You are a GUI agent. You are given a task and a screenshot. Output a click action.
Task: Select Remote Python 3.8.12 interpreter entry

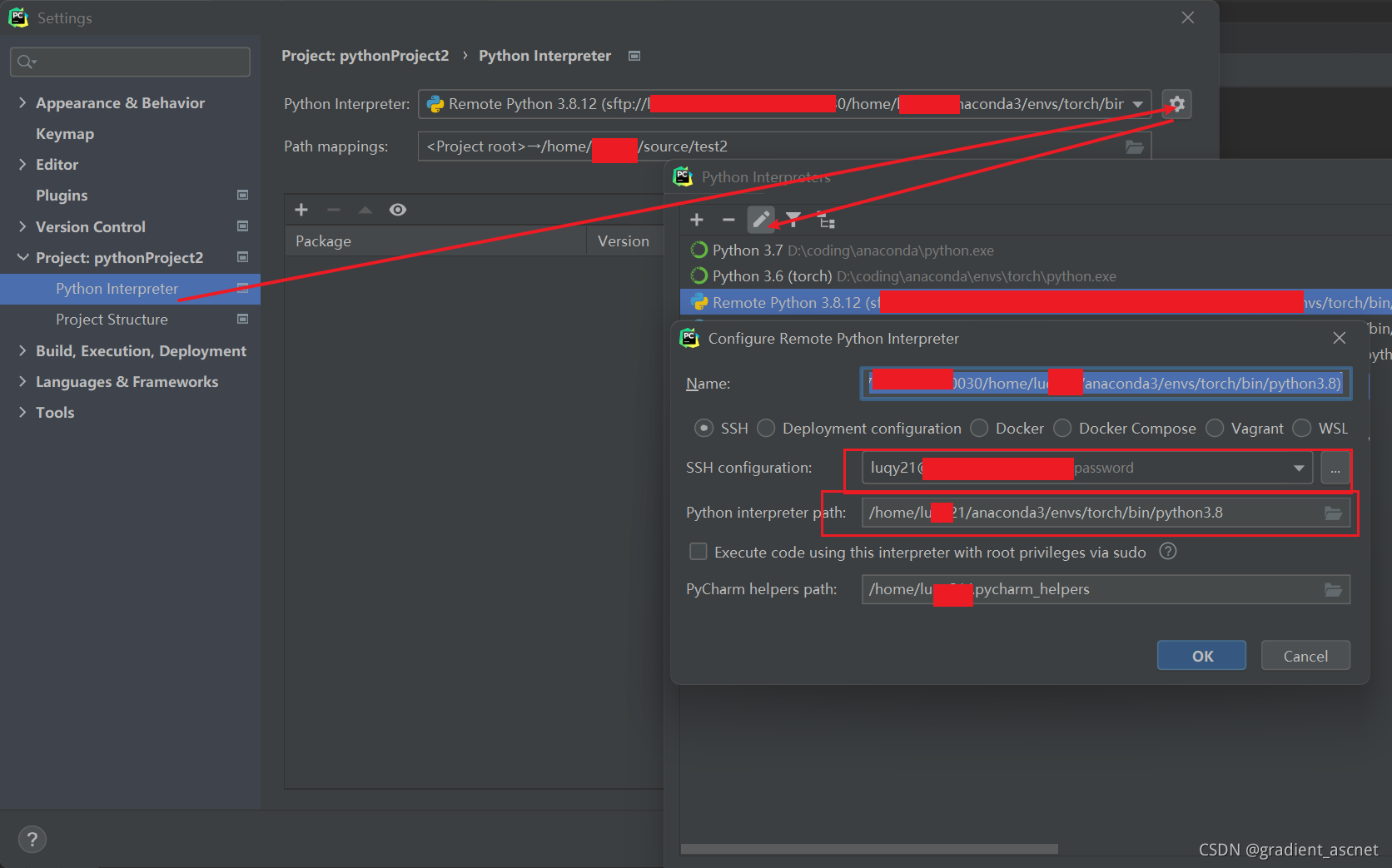pyautogui.click(x=1036, y=303)
